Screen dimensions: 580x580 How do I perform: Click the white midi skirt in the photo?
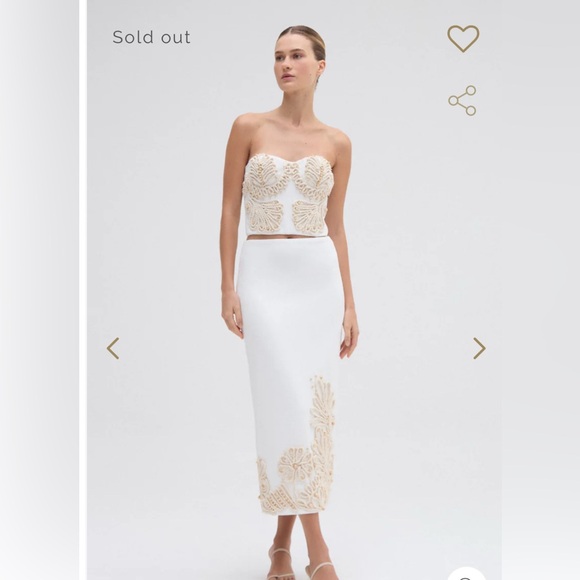tap(289, 375)
